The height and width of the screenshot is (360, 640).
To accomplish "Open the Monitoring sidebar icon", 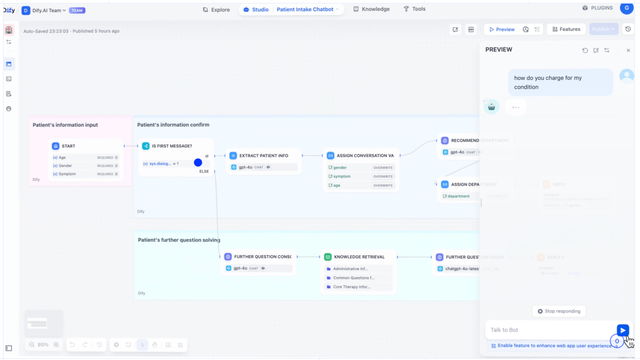I will point(9,109).
